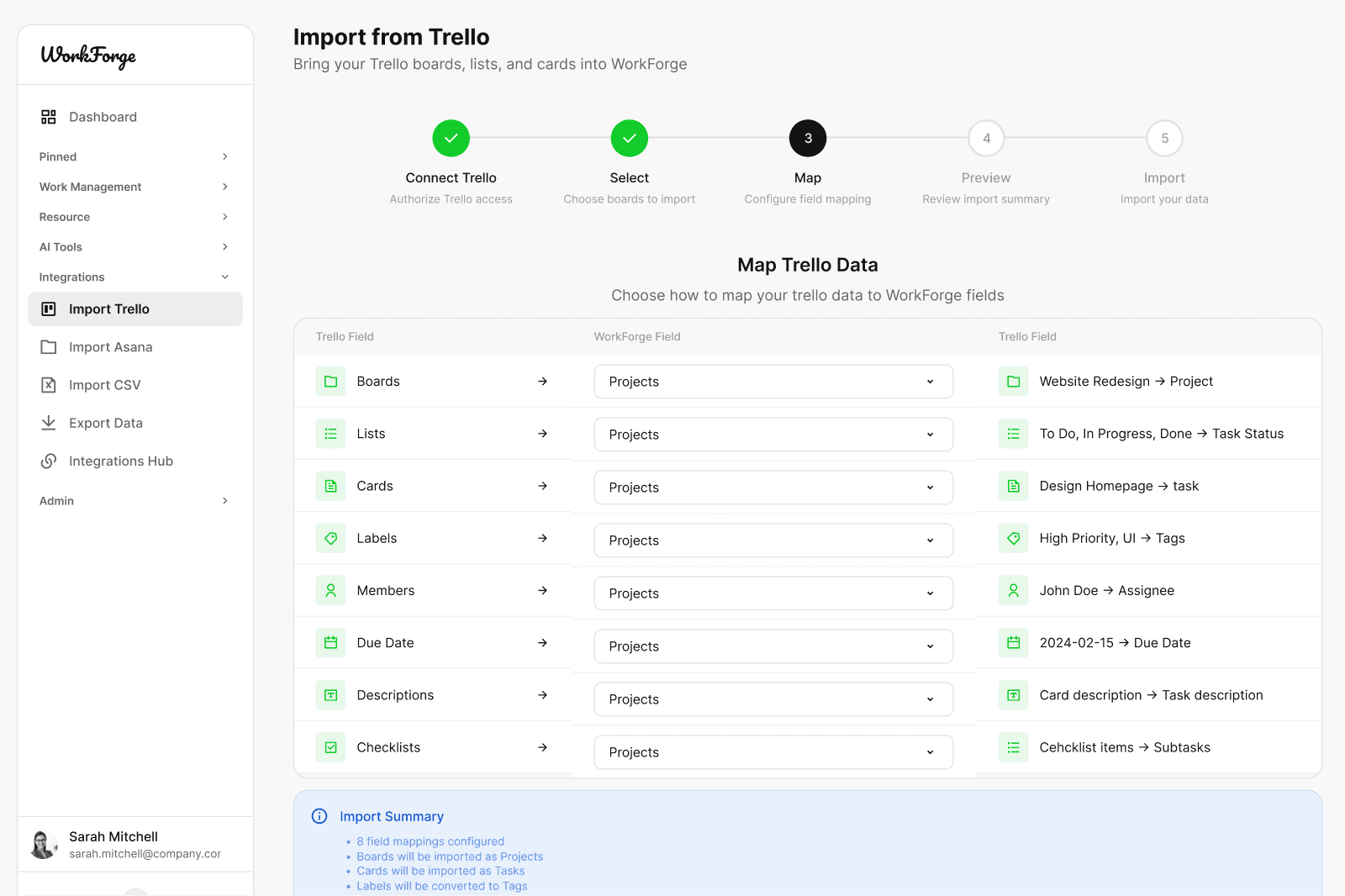
Task: Collapse the Integrations section
Action: pos(134,276)
